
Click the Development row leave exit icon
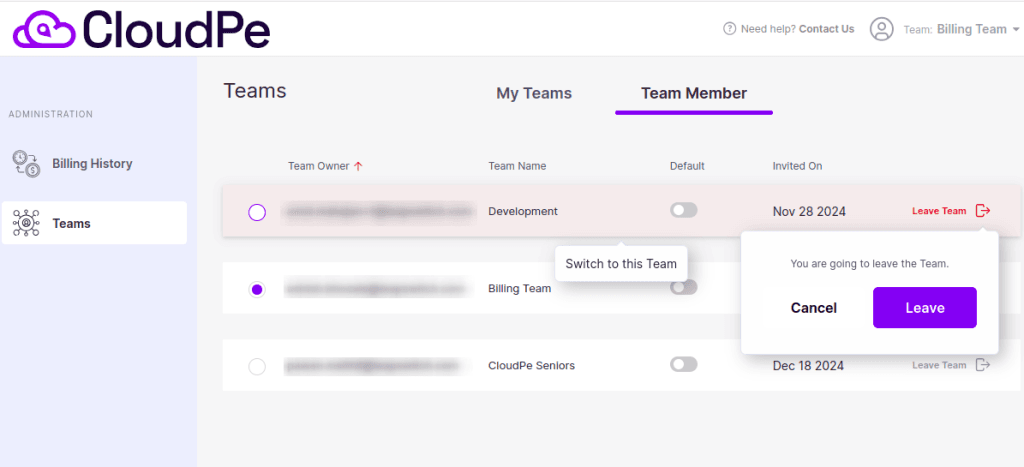(x=983, y=210)
